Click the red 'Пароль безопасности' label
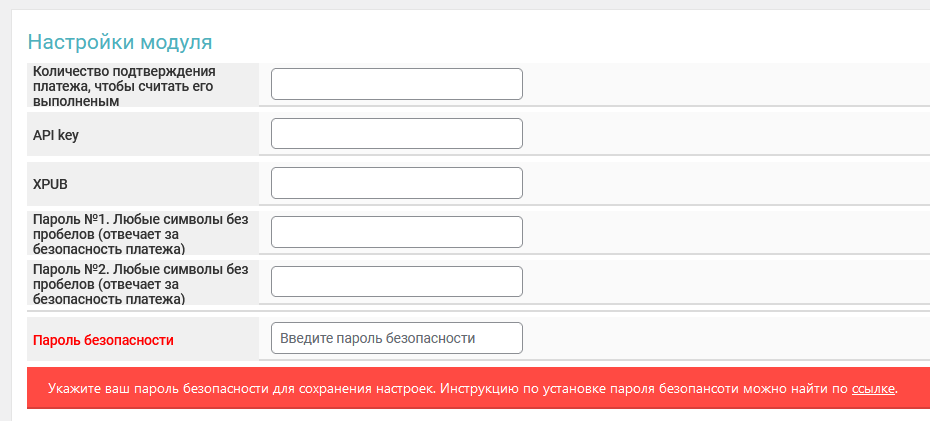Viewport: 930px width, 421px height. coord(104,340)
